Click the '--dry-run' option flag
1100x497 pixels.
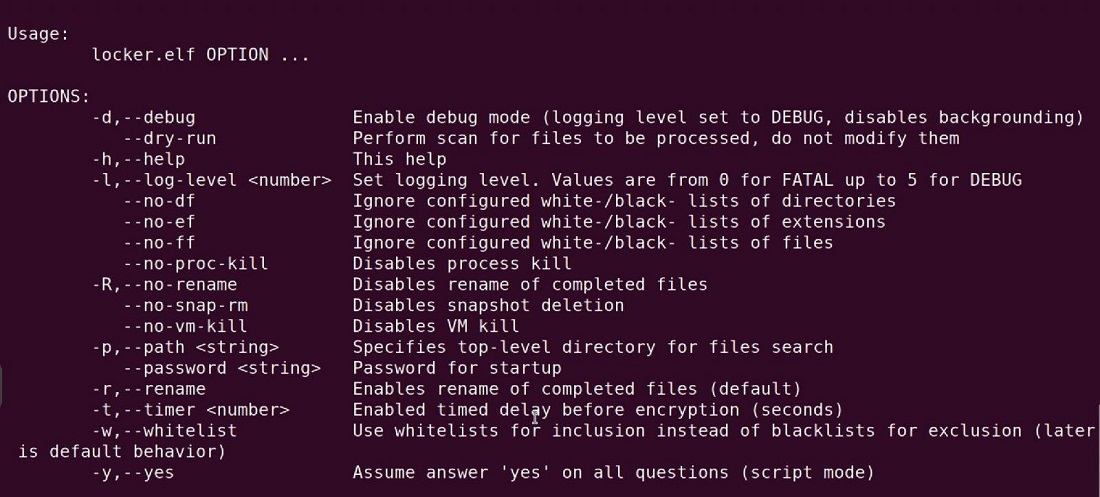tap(169, 138)
